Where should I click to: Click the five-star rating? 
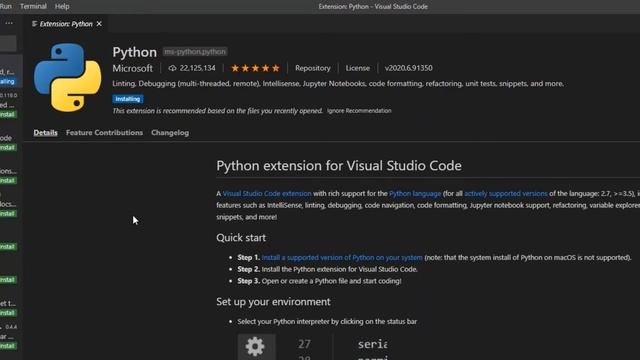pos(256,68)
